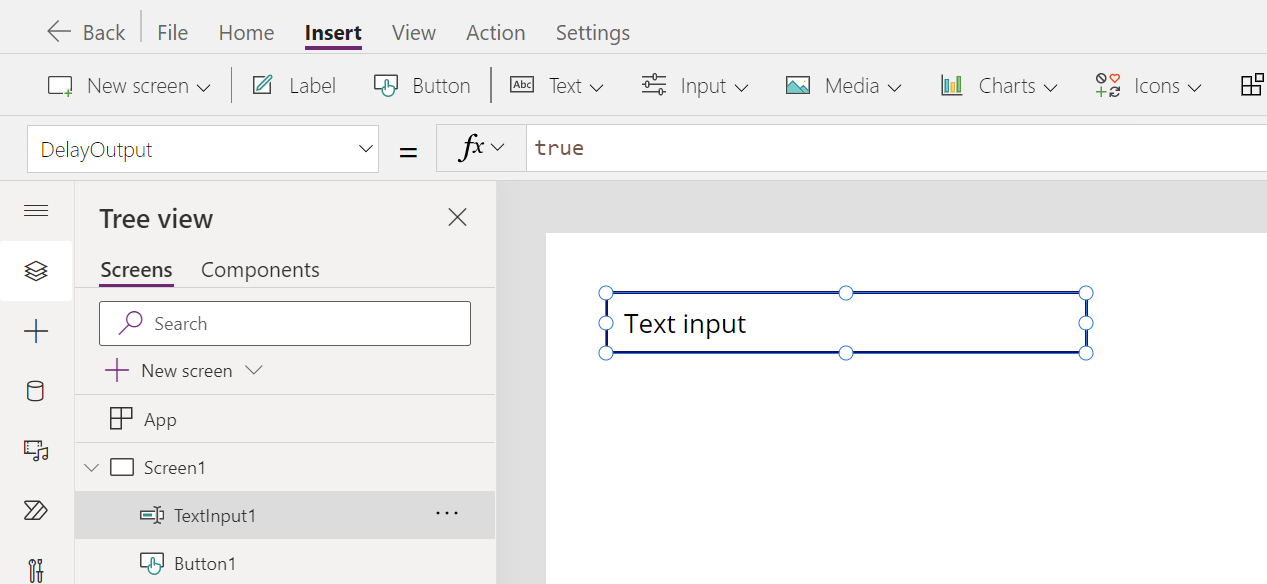
Task: Close the Tree view panel
Action: point(457,217)
